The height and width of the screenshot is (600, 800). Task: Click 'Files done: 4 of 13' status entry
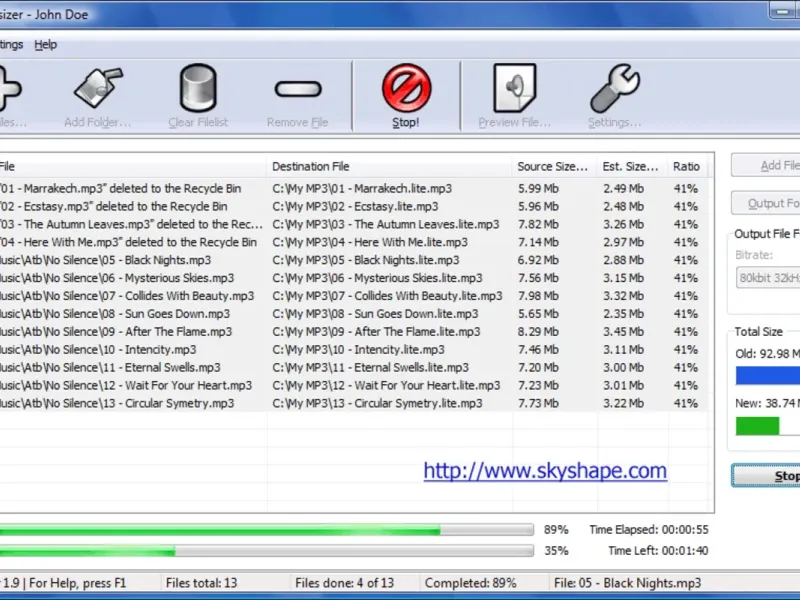pyautogui.click(x=344, y=583)
